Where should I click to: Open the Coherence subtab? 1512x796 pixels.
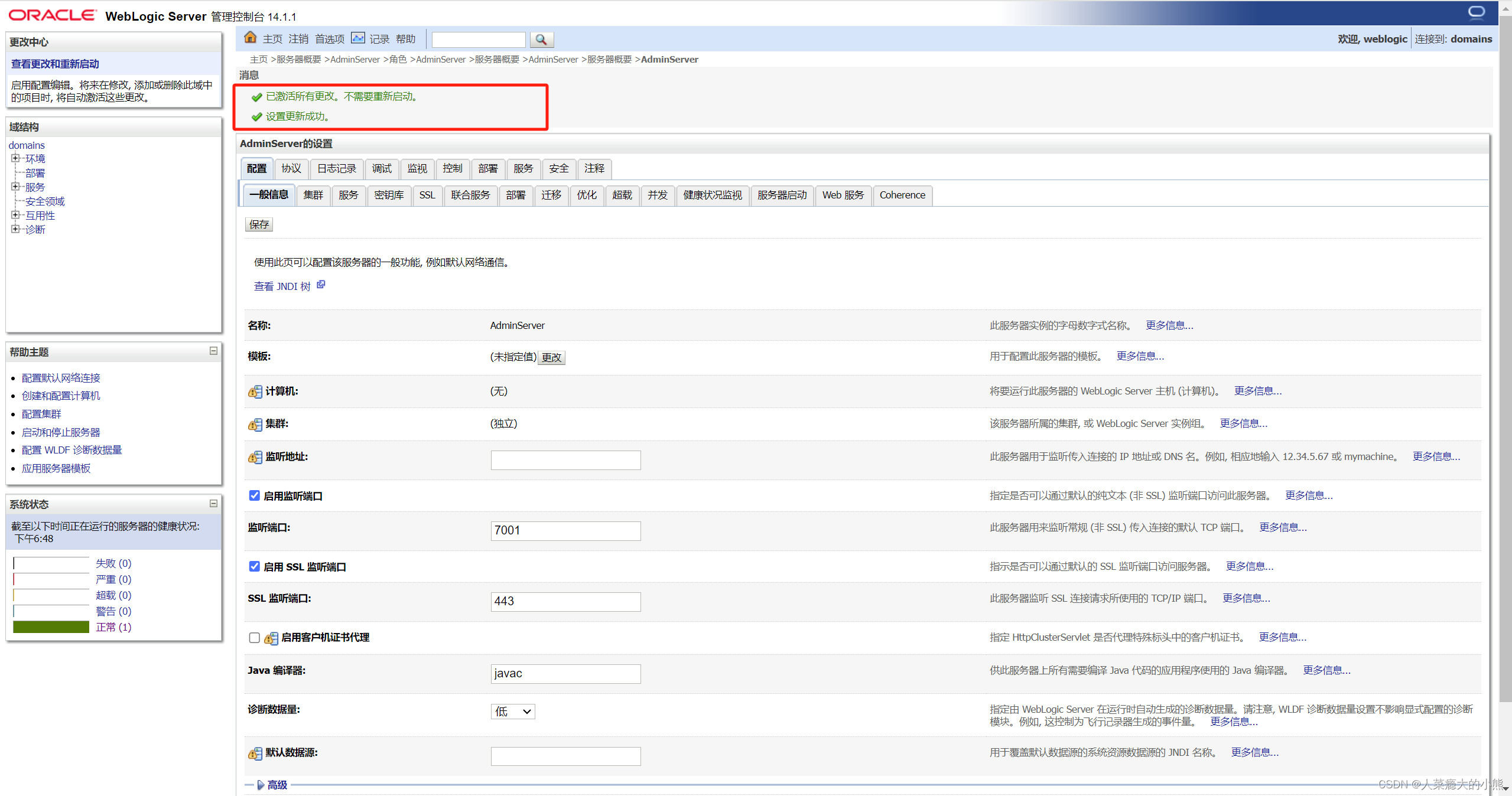902,195
